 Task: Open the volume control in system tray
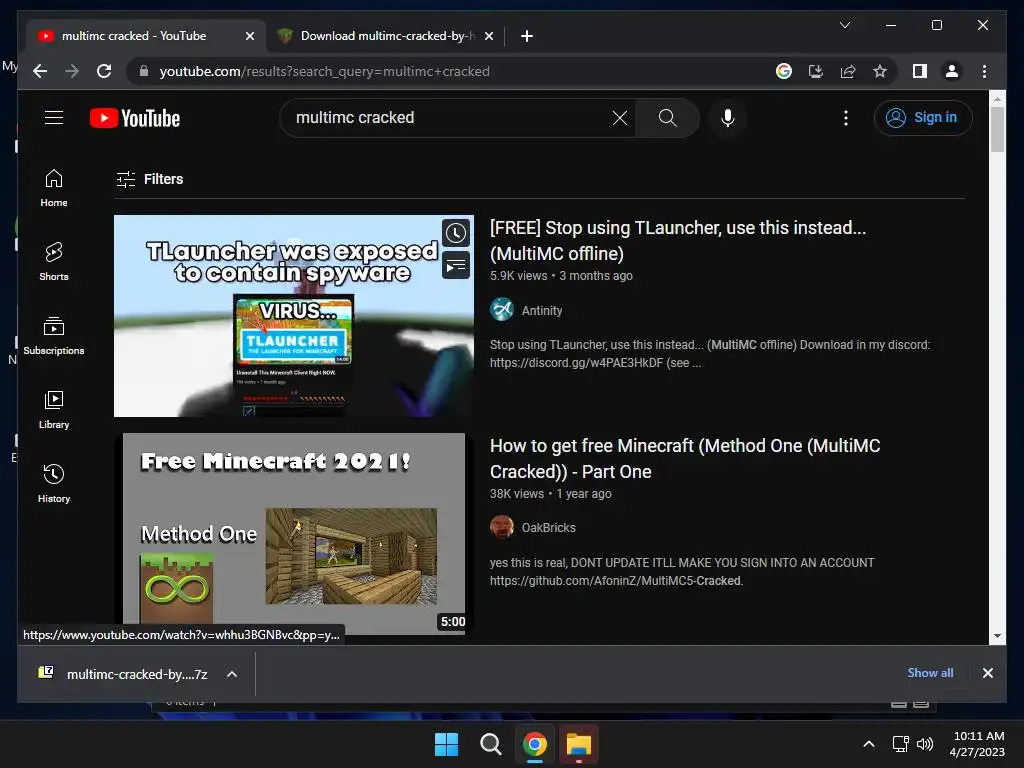(925, 744)
